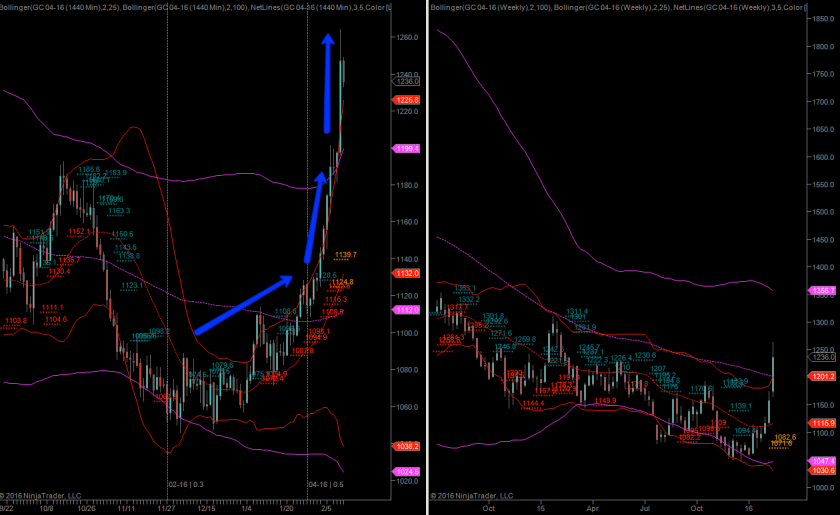Viewport: 840px width, 515px height.
Task: Click the magenta 1024.5 price marker
Action: [x=407, y=472]
